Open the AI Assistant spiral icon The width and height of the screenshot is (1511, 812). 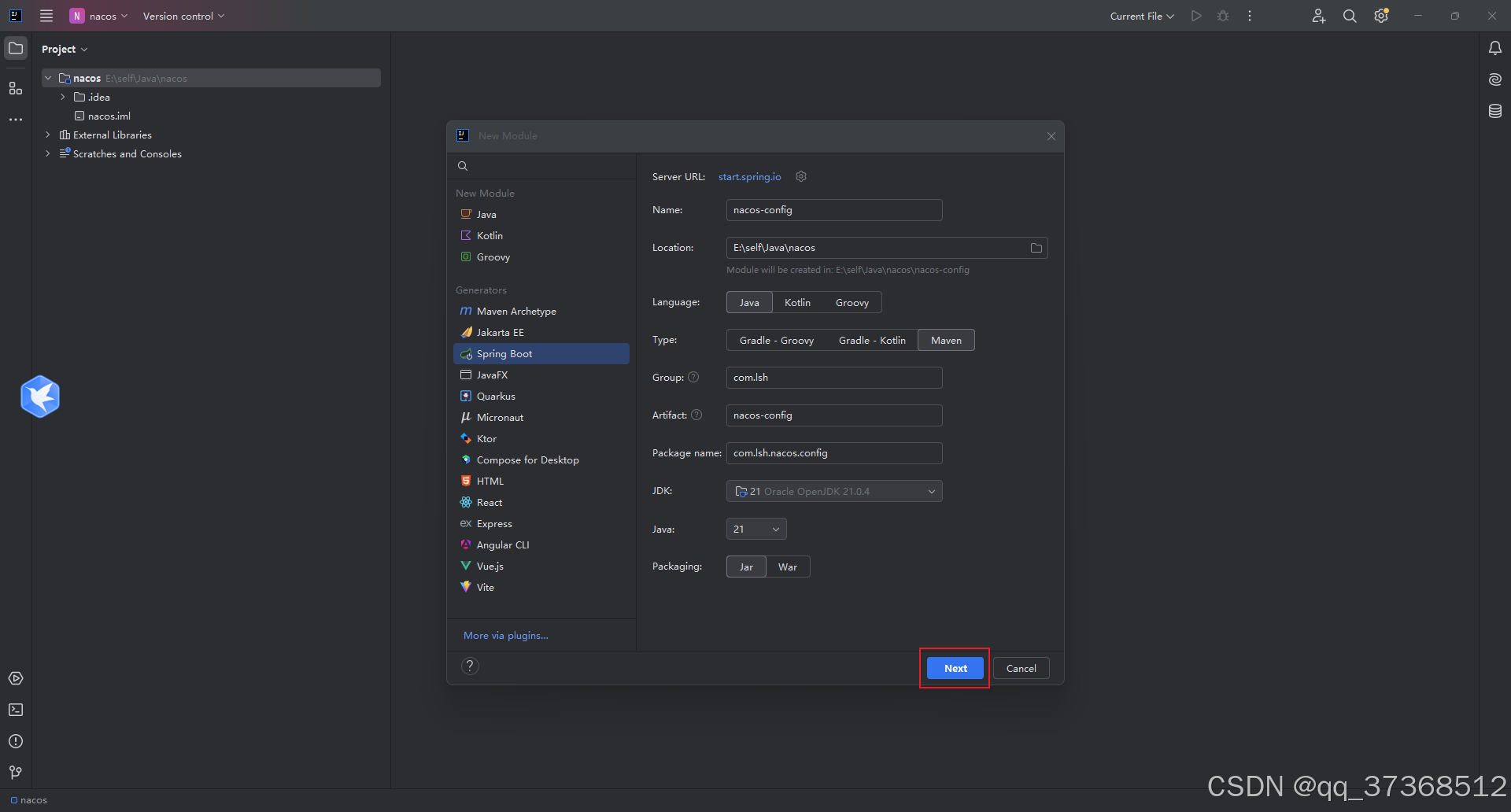point(1495,79)
